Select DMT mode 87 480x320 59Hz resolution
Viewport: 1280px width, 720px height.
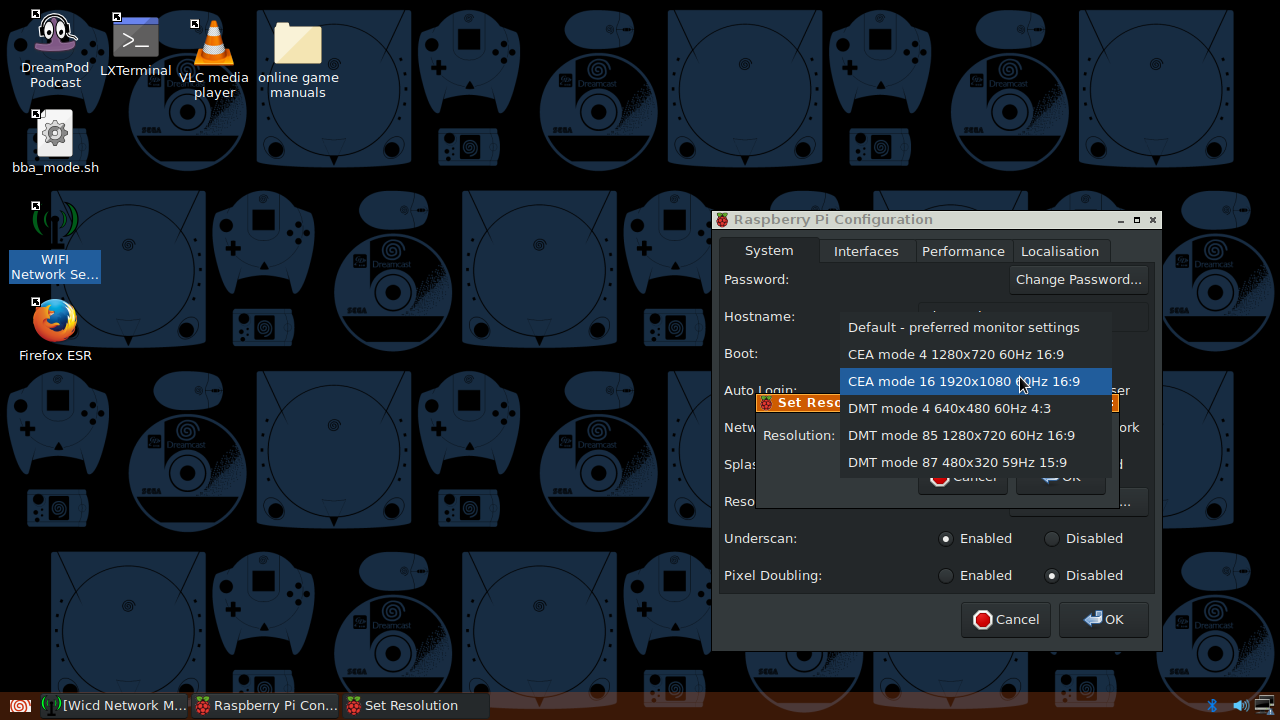(976, 462)
